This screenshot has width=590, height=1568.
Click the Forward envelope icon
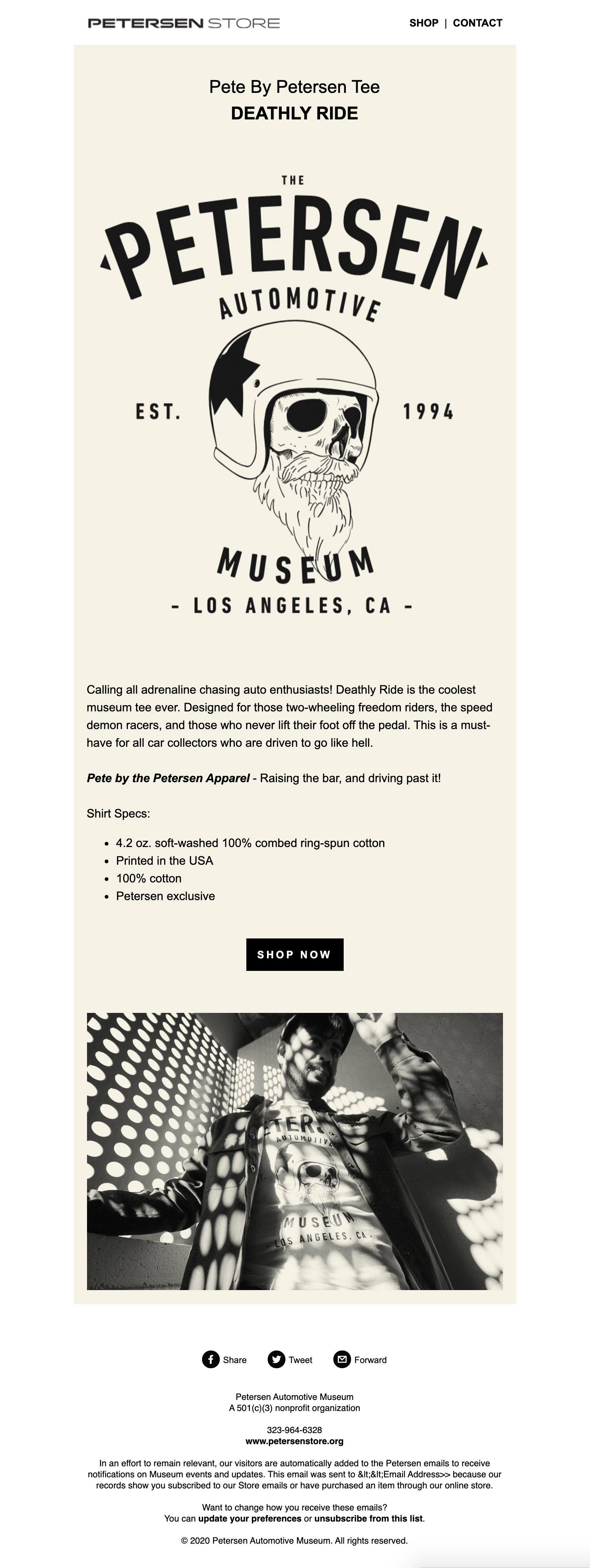[342, 1360]
